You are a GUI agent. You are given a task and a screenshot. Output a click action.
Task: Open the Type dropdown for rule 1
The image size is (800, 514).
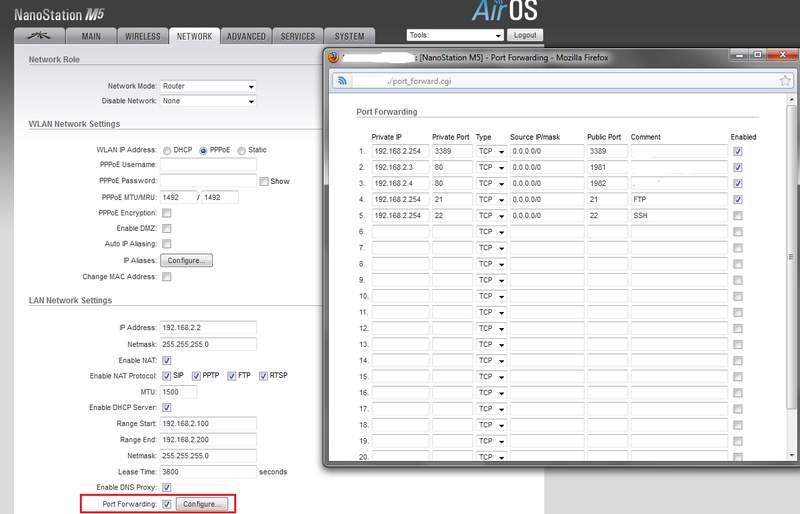492,152
